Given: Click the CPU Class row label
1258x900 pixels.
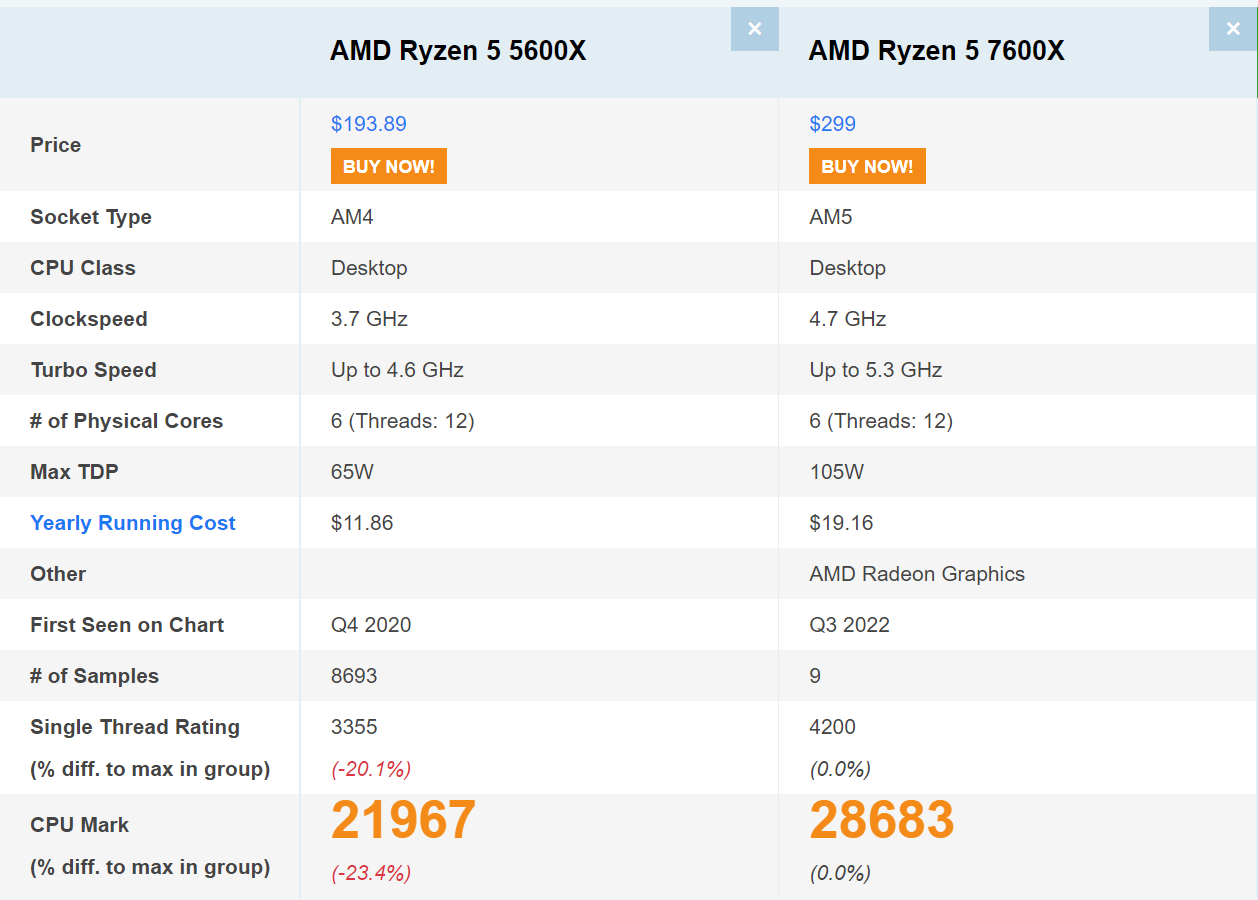Looking at the screenshot, I should click(83, 268).
